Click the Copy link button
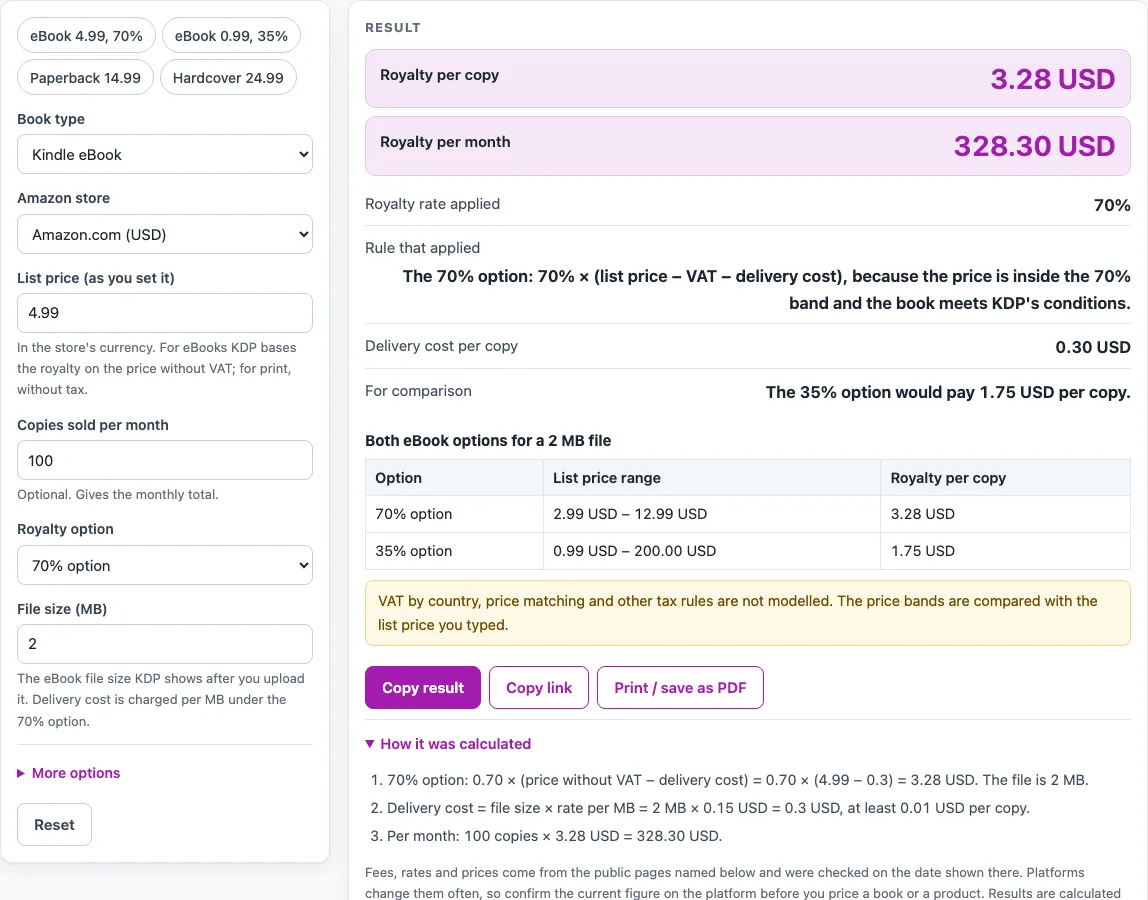This screenshot has width=1148, height=900. (539, 688)
